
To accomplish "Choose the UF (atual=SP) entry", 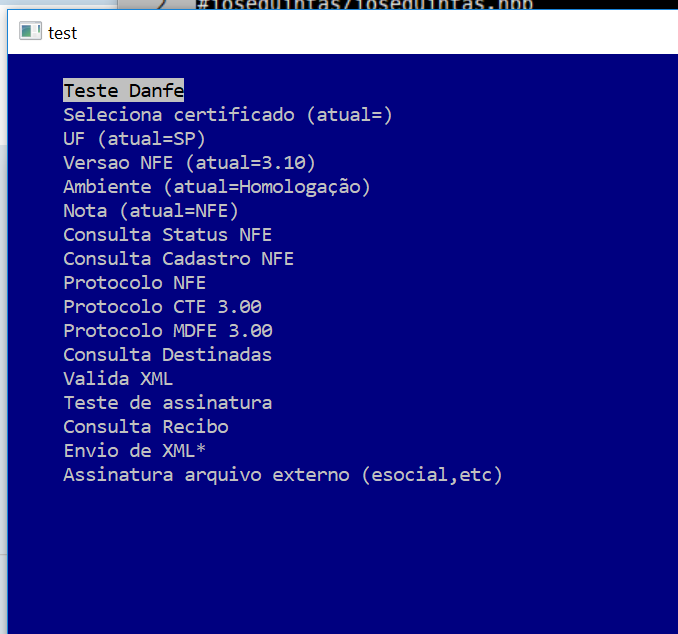I will 134,139.
